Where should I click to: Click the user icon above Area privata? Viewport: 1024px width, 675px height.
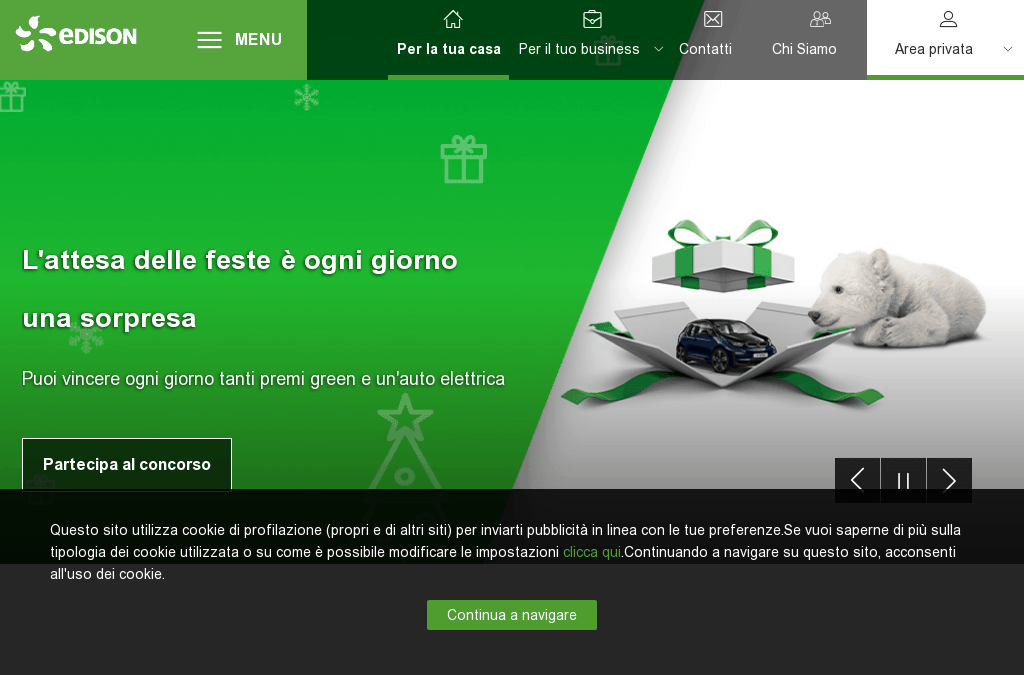tap(948, 20)
